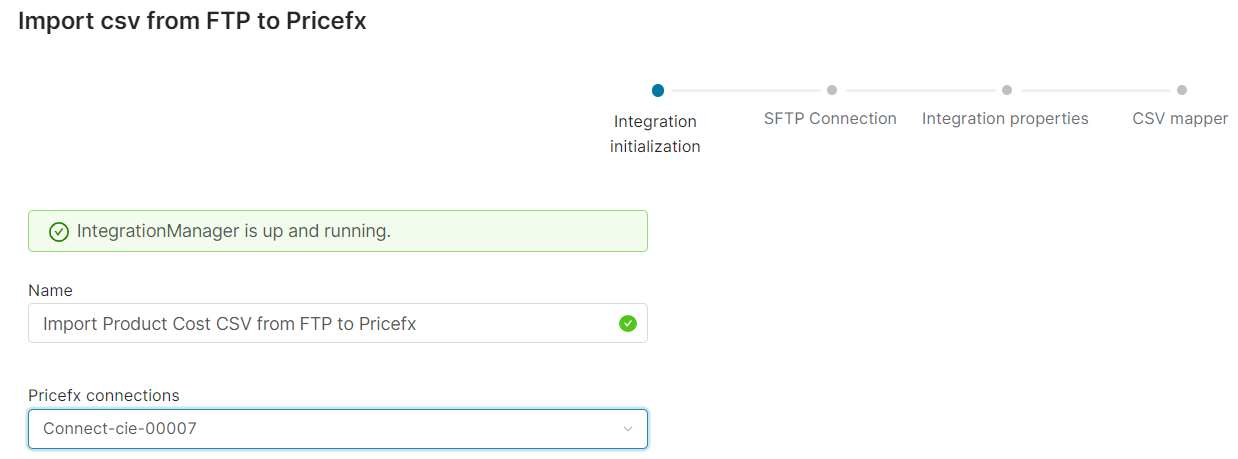Click the Integration initialization step dot
Viewport: 1238px width, 459px height.
[x=657, y=90]
